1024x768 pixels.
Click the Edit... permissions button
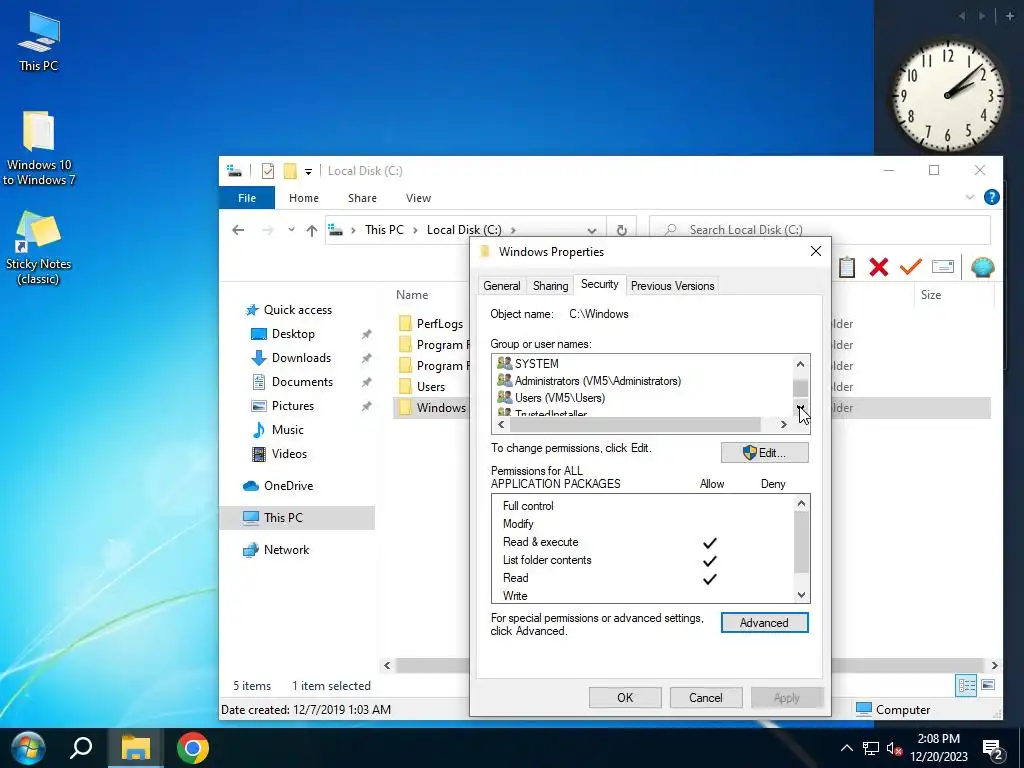tap(765, 453)
